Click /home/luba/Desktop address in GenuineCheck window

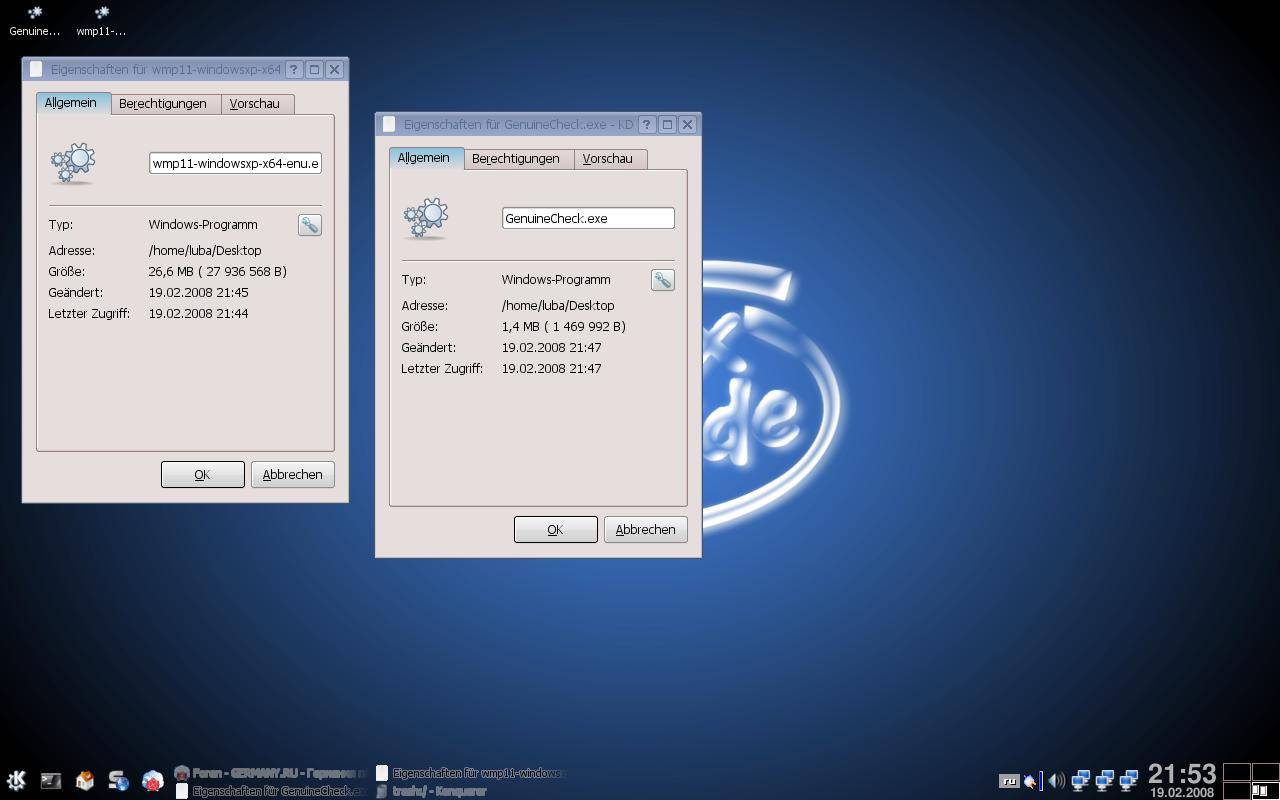(558, 306)
